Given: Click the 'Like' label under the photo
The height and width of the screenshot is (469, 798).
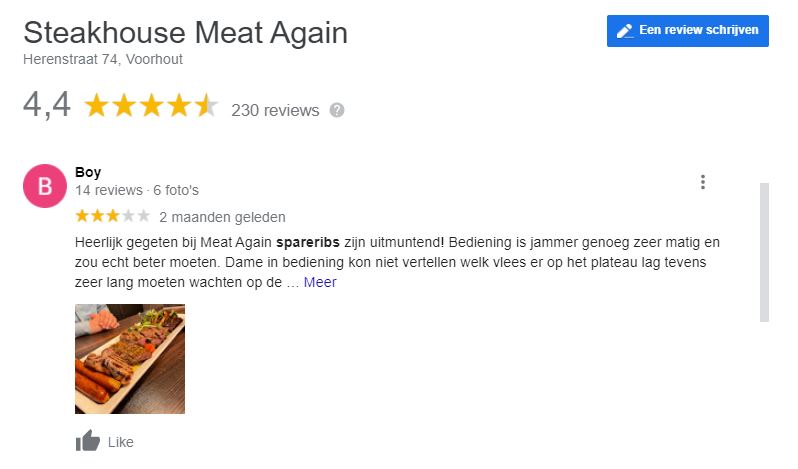Looking at the screenshot, I should point(120,442).
